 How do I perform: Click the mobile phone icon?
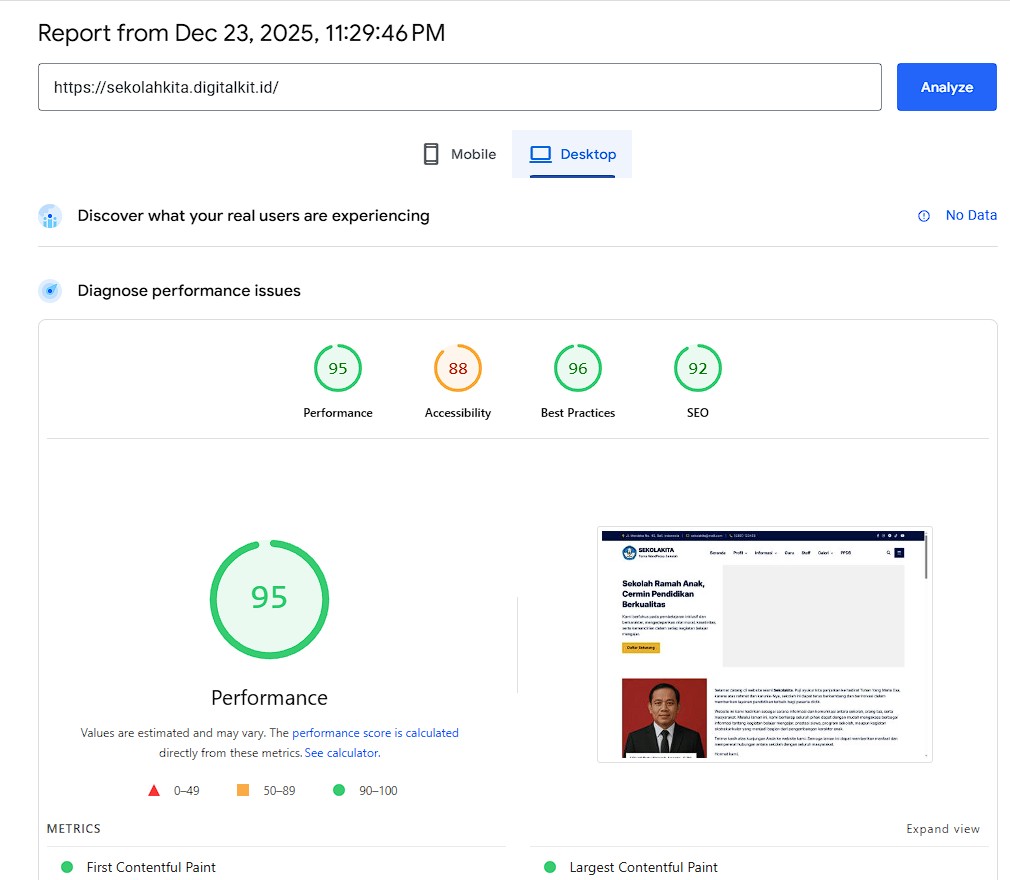[x=431, y=154]
